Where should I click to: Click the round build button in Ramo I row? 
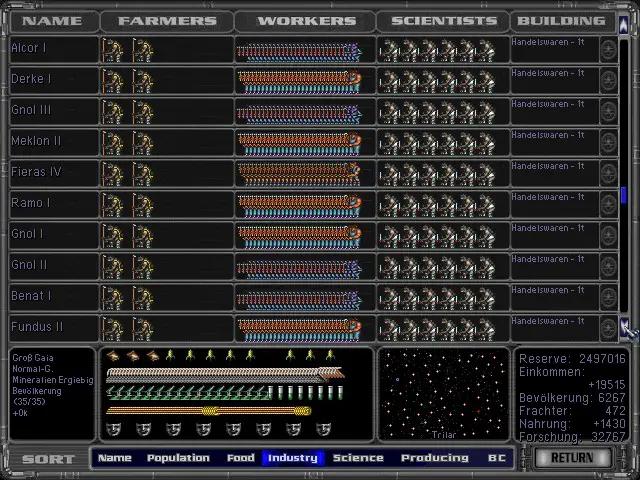(608, 204)
